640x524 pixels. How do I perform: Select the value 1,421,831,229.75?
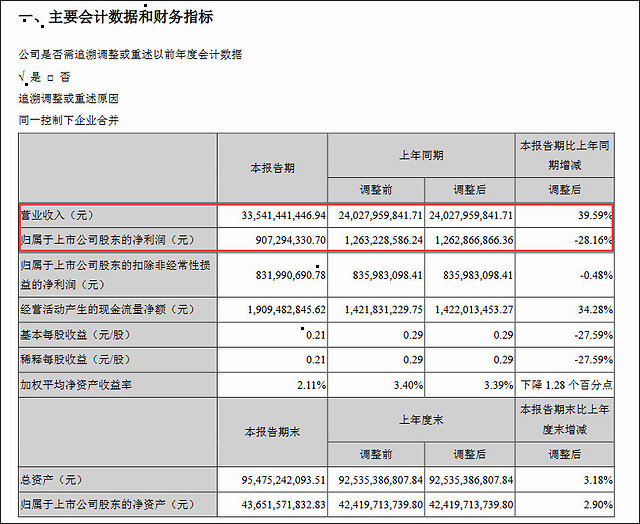[384, 310]
